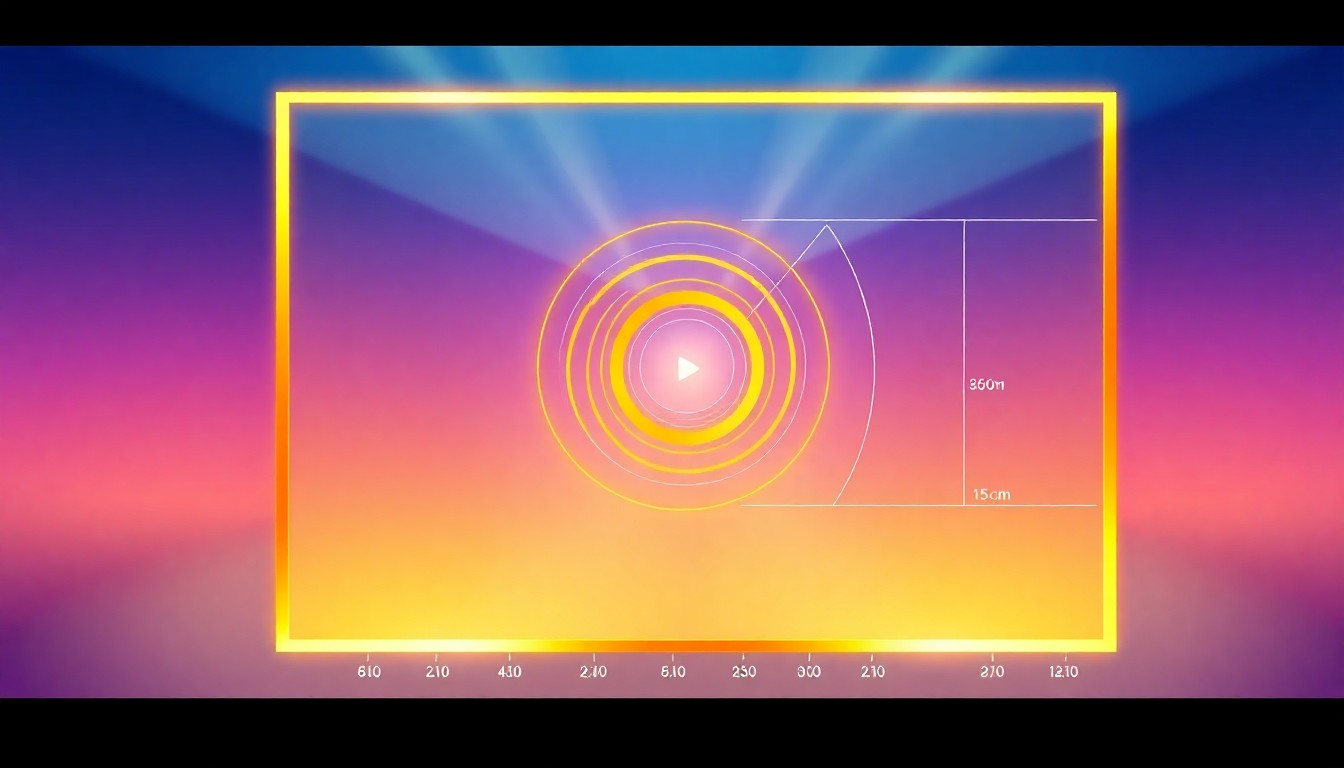This screenshot has height=768, width=1344.
Task: Click the apex point of the arc sector
Action: pyautogui.click(x=827, y=226)
